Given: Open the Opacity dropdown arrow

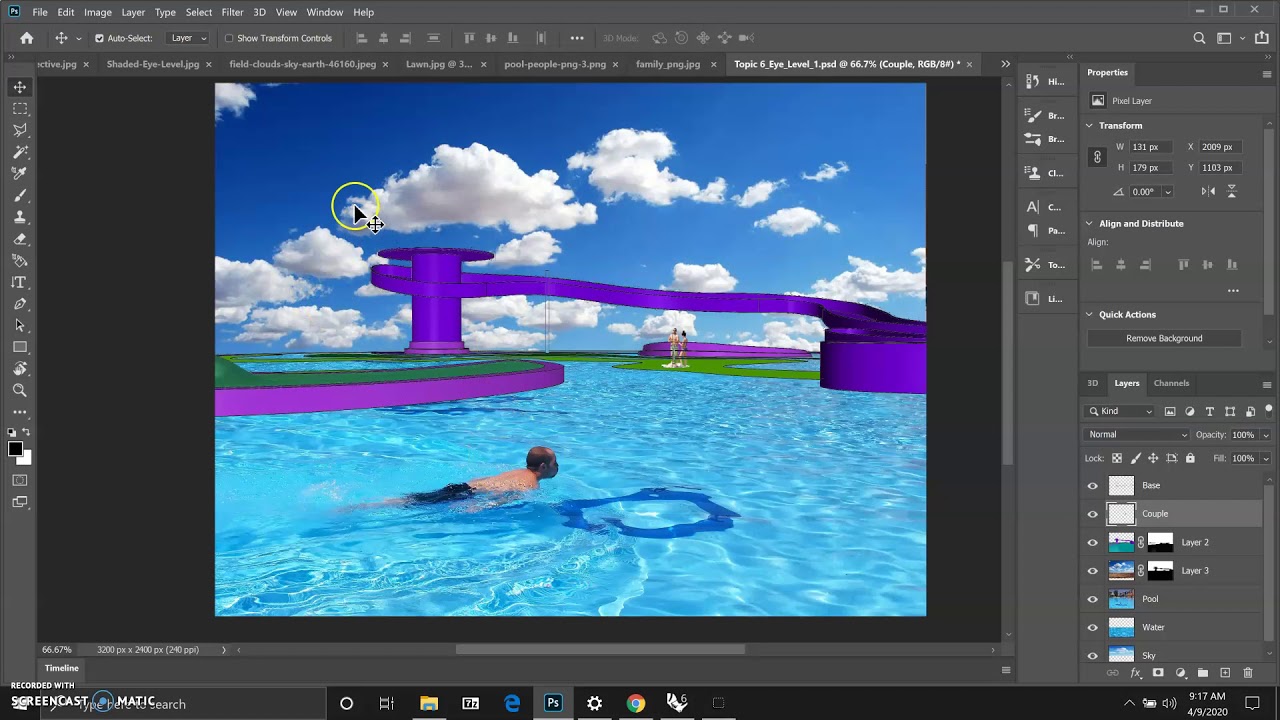Looking at the screenshot, I should (x=1265, y=435).
